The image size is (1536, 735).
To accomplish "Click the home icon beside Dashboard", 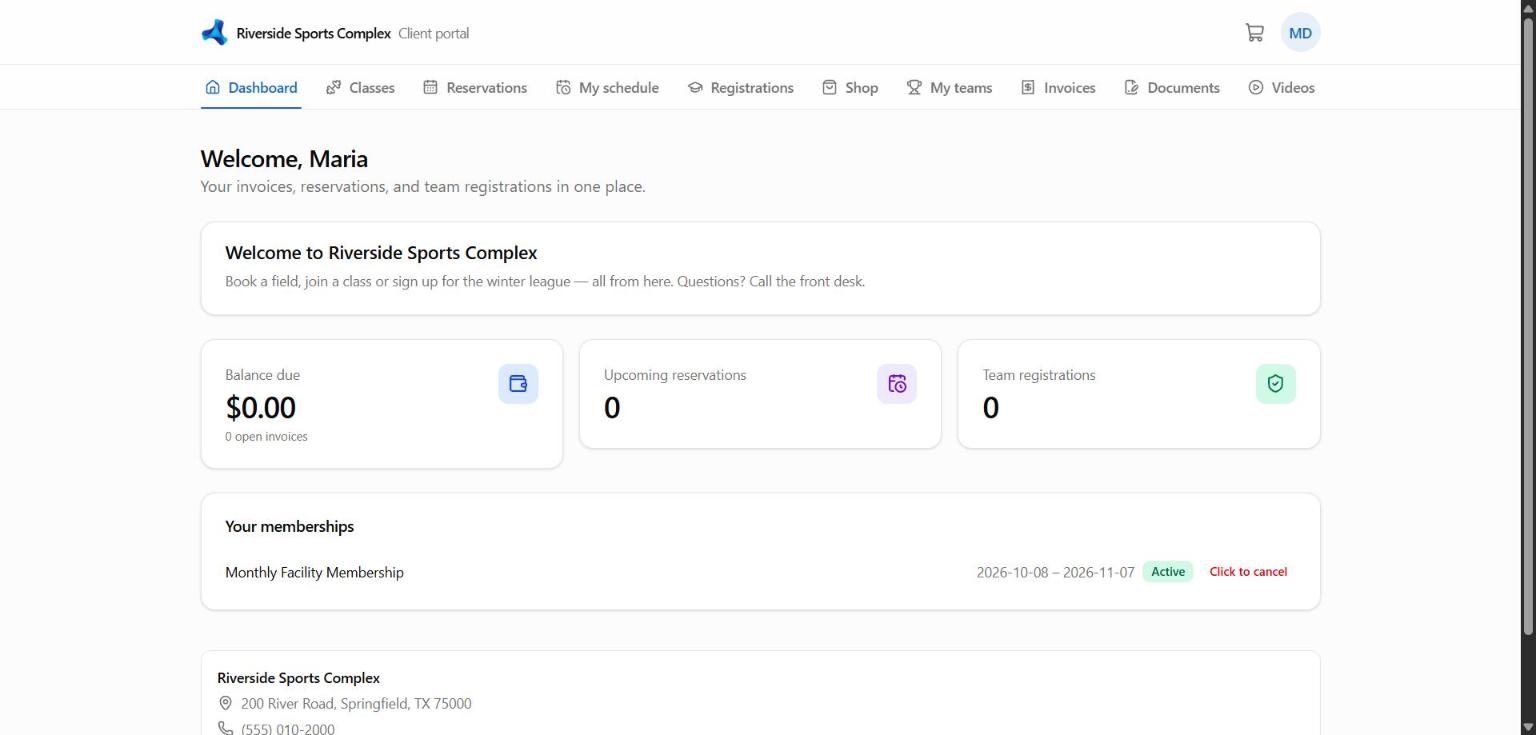I will (212, 88).
